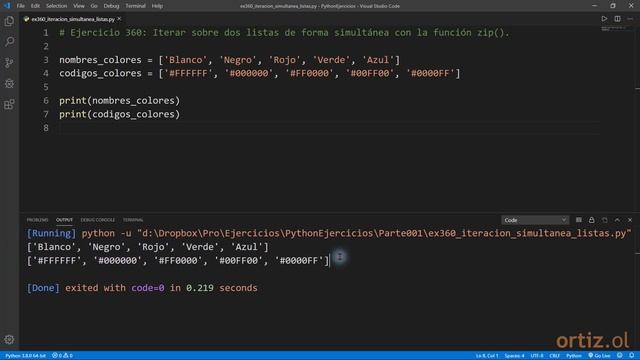The width and height of the screenshot is (640, 360).
Task: Click the ['Blanco', 'Negro'...] output line
Action: tap(148, 247)
